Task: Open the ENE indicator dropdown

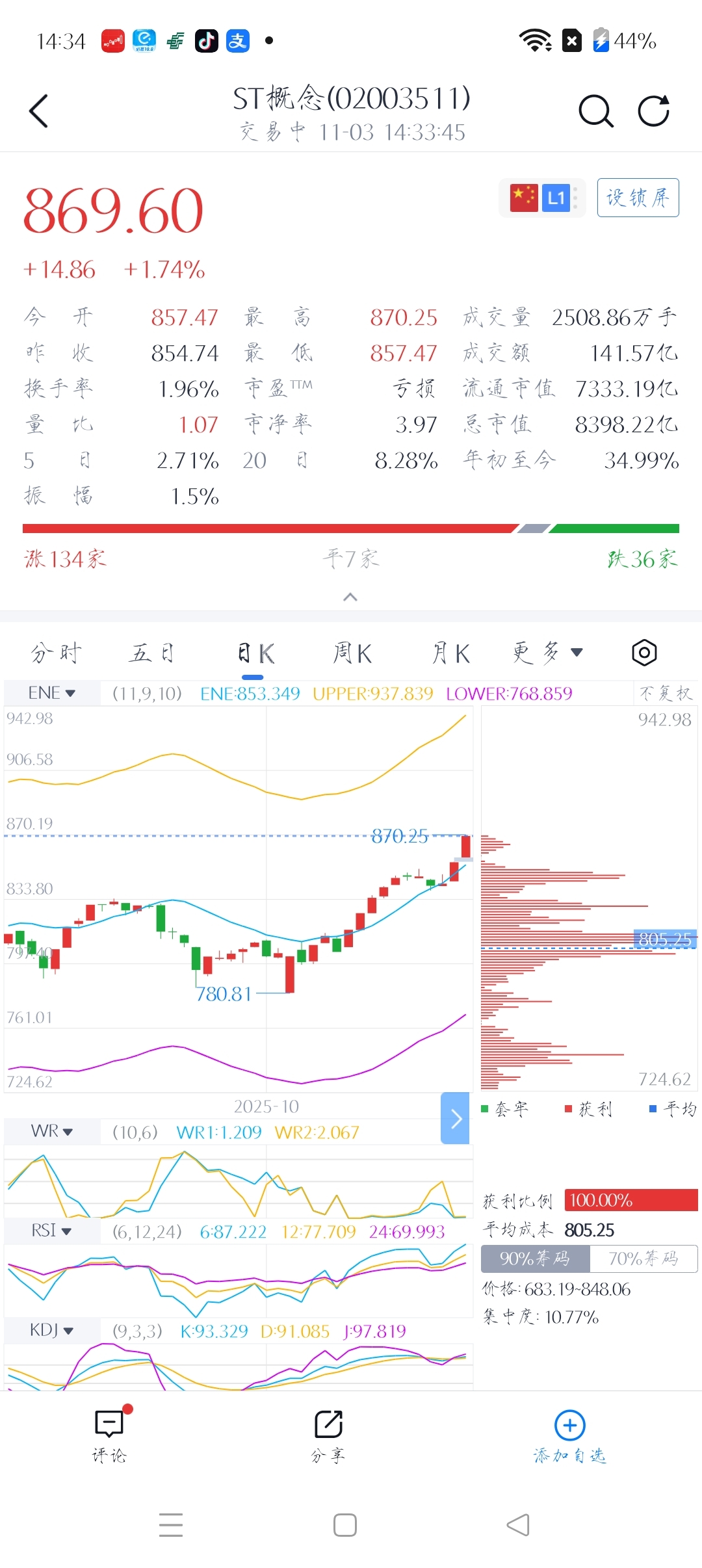Action: point(52,693)
